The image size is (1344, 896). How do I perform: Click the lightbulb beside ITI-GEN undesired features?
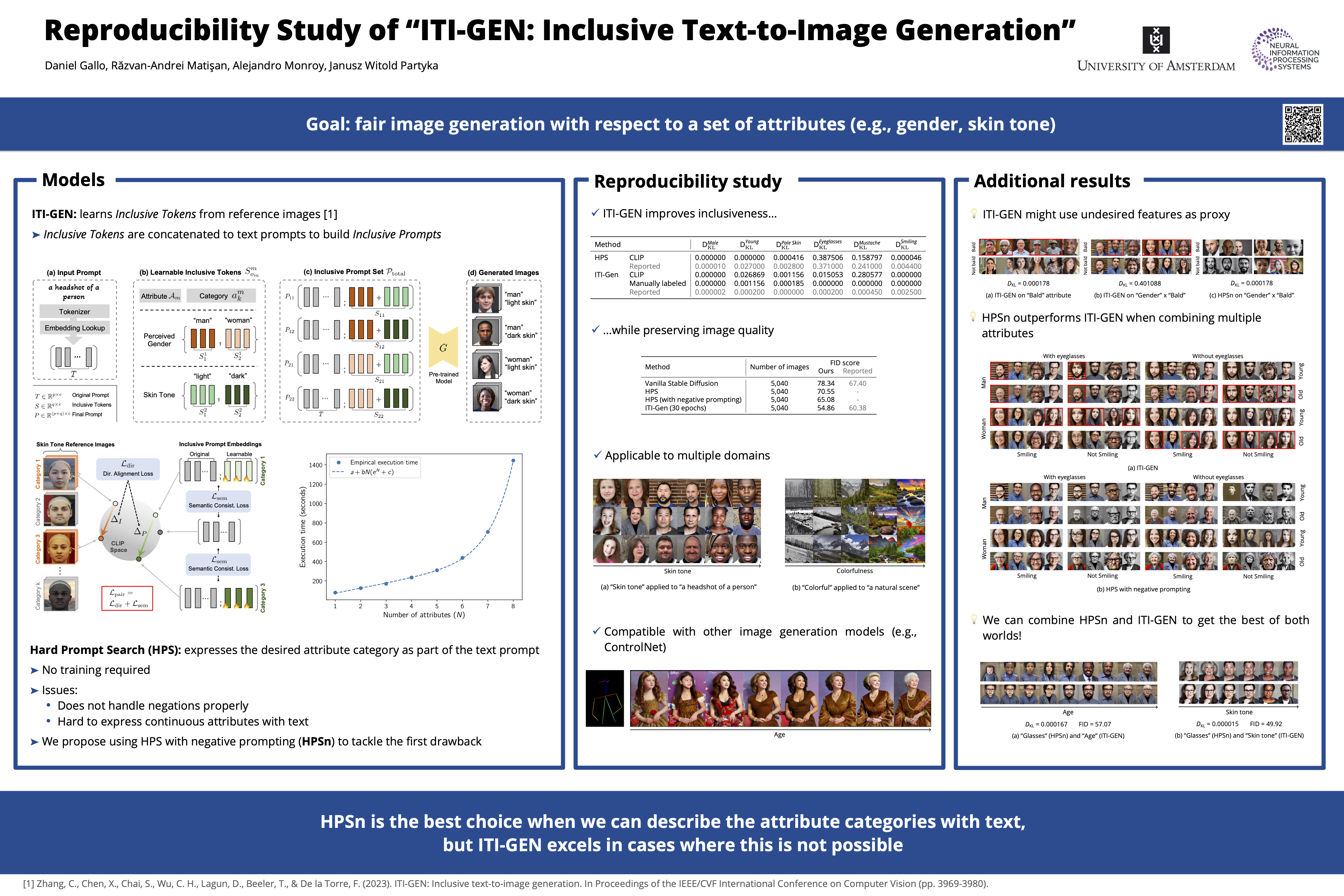point(974,214)
